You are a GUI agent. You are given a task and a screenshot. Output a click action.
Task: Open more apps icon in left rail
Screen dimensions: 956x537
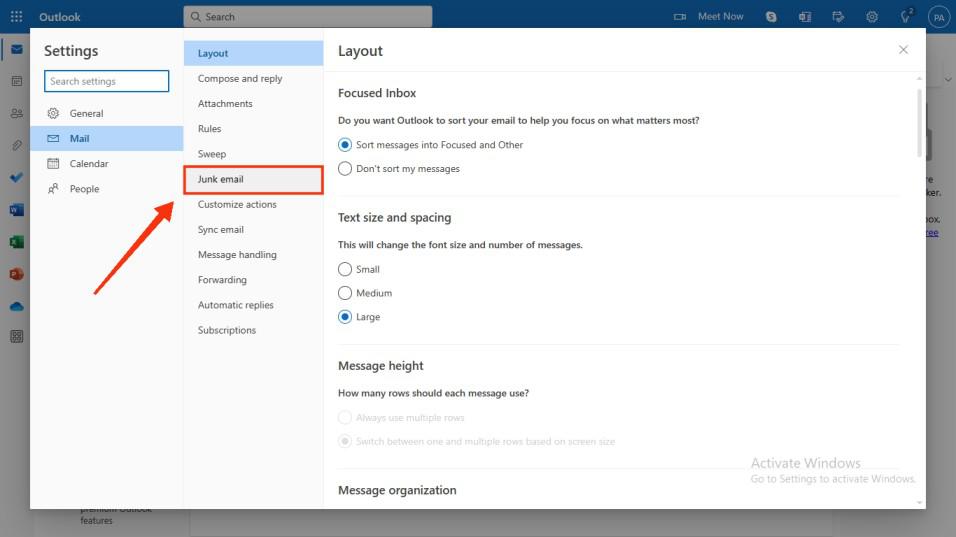tap(16, 336)
